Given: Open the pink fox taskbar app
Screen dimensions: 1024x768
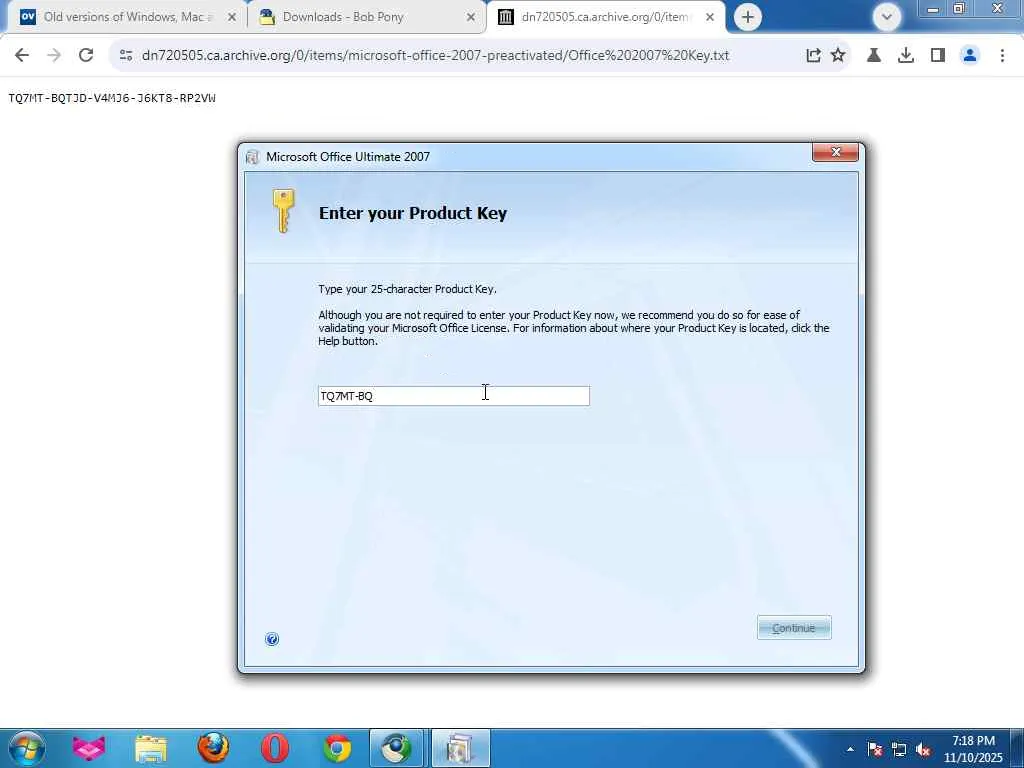Looking at the screenshot, I should [x=89, y=748].
